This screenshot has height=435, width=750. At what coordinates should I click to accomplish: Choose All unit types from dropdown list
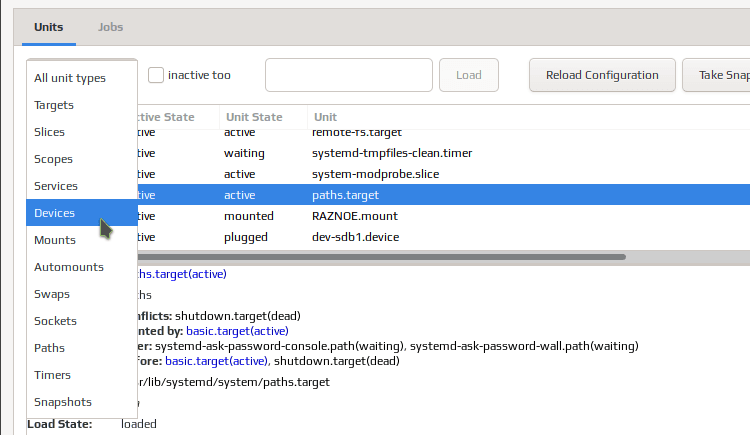(x=82, y=78)
